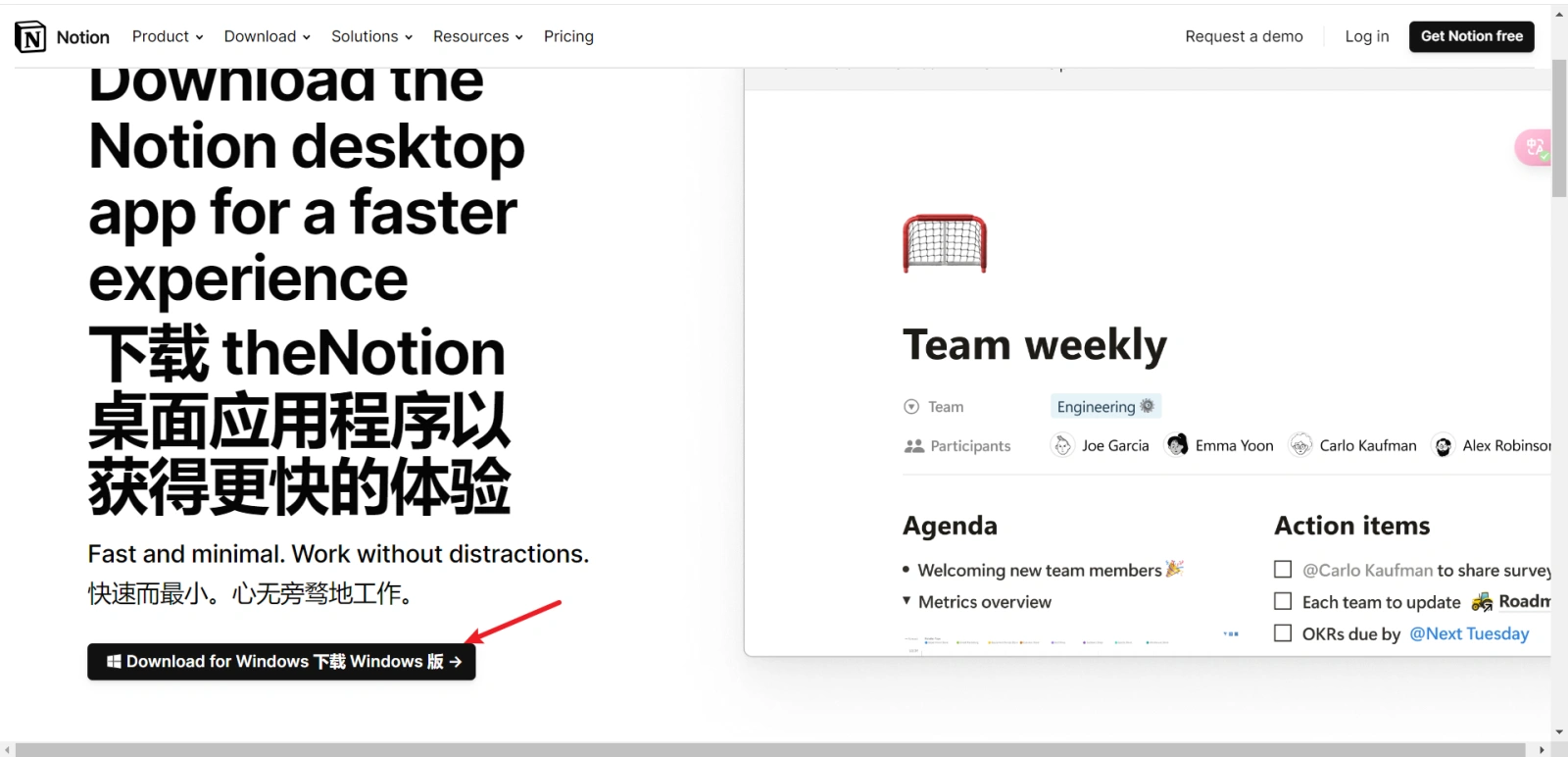Image resolution: width=1568 pixels, height=757 pixels.
Task: Click the party popper emoji
Action: coord(1174,569)
